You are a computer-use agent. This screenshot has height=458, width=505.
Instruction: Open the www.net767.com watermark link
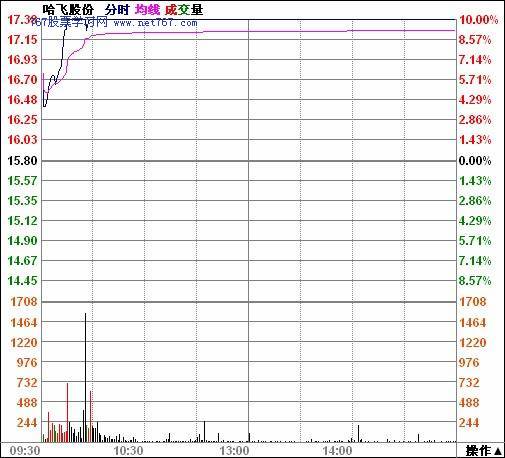coord(155,23)
